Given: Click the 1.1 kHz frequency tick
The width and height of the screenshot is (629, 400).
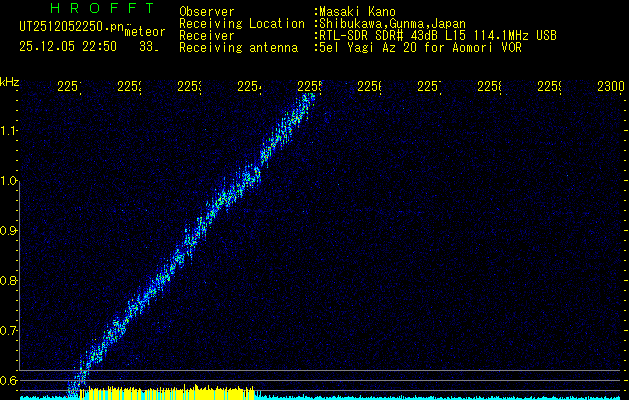Looking at the screenshot, I should tap(10, 130).
